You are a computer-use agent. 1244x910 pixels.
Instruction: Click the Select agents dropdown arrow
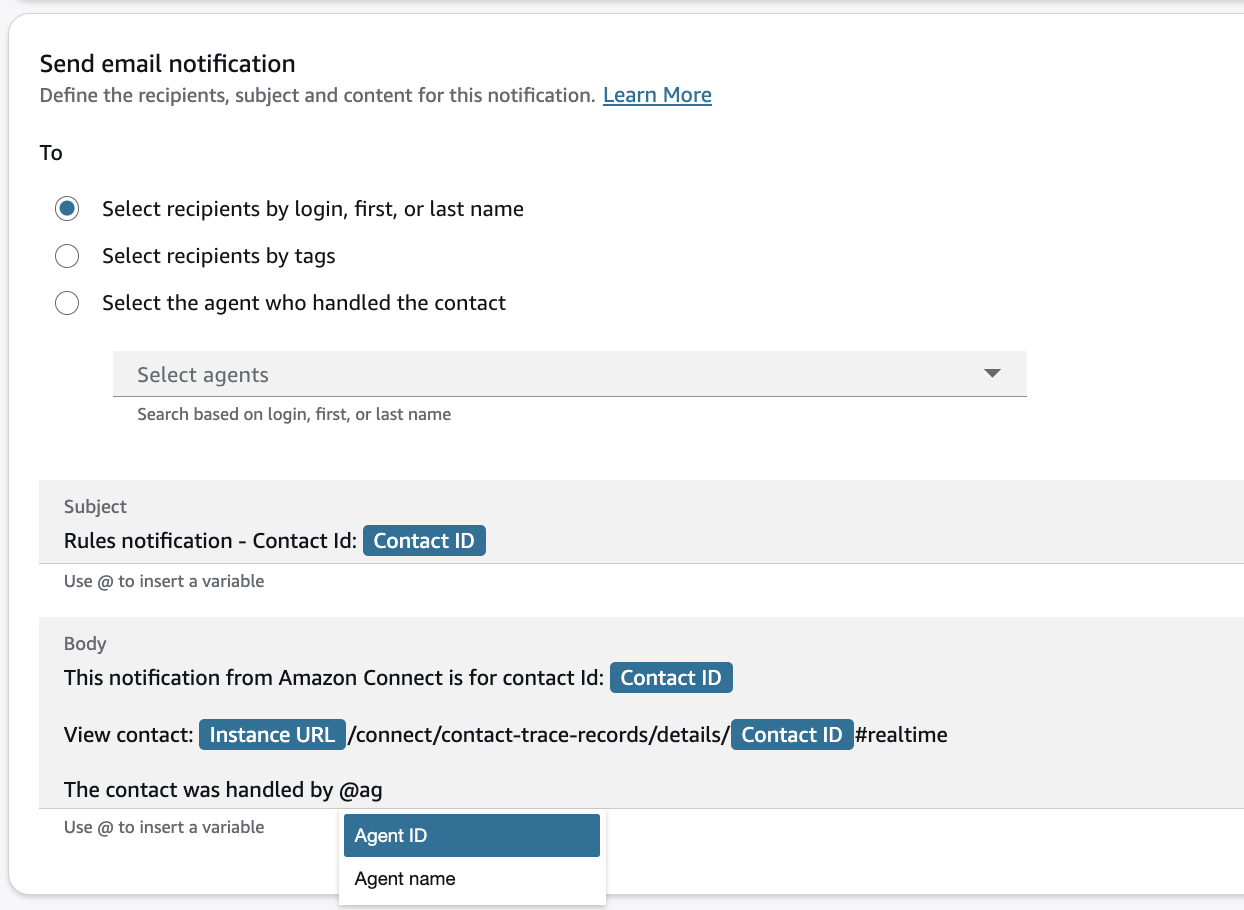coord(992,374)
